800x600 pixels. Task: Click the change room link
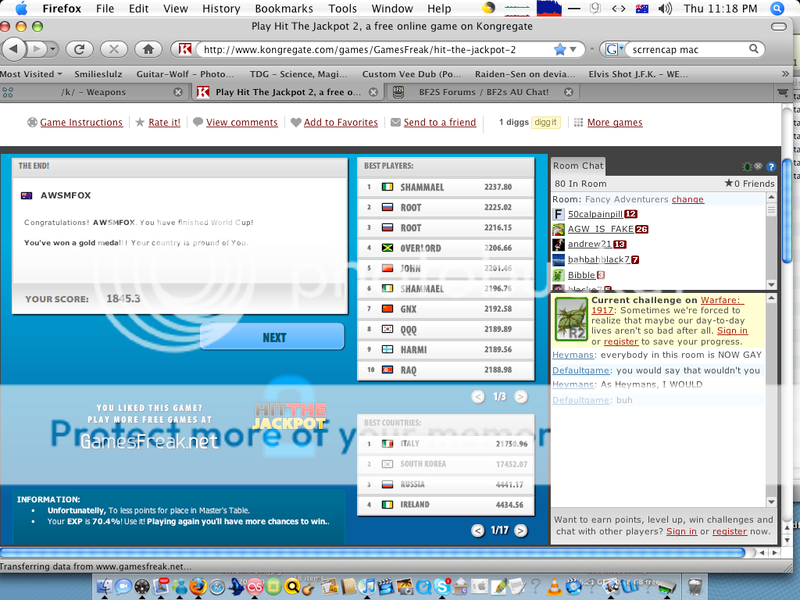[687, 199]
